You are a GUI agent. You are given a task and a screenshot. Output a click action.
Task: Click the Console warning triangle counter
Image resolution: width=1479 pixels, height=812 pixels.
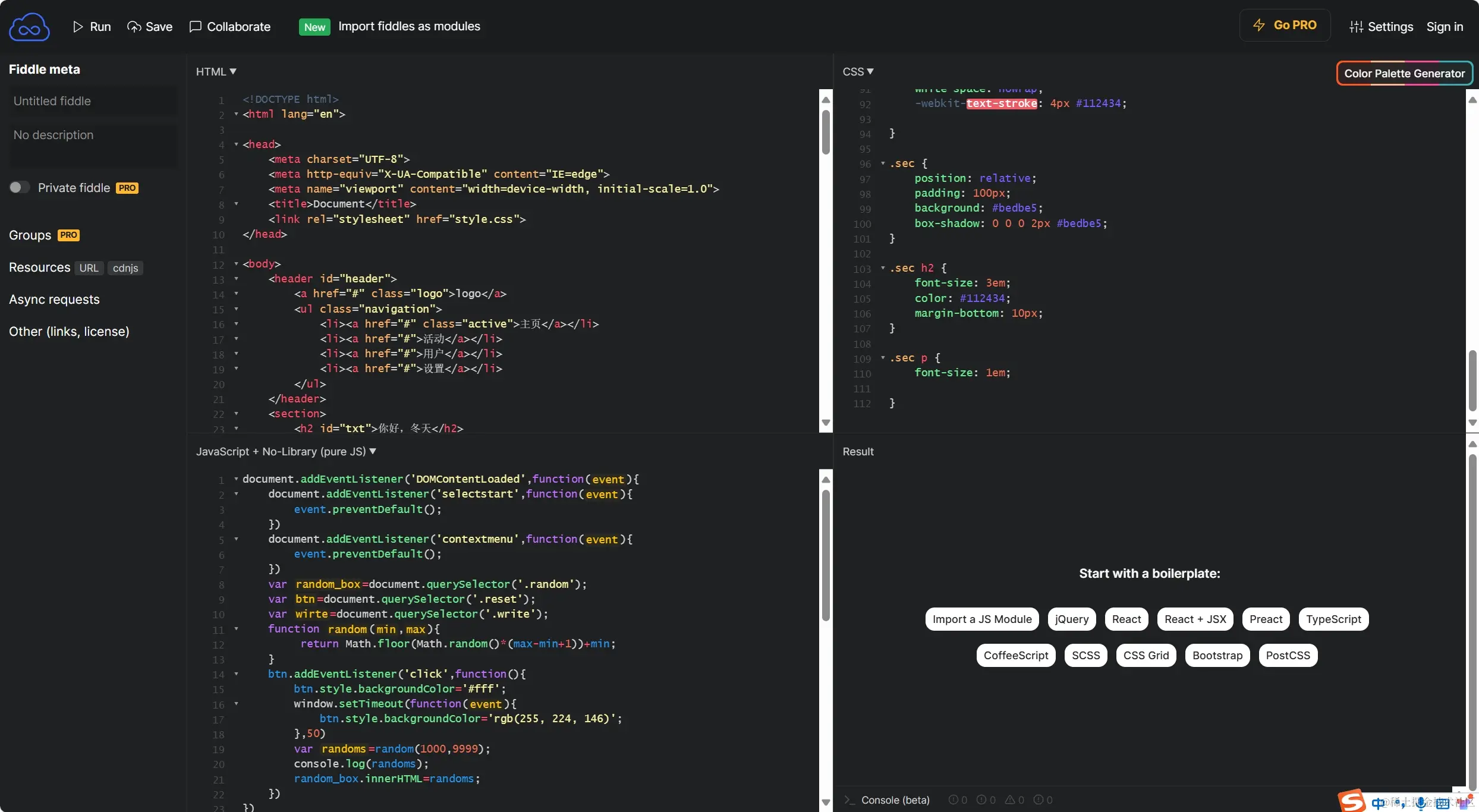point(1014,800)
